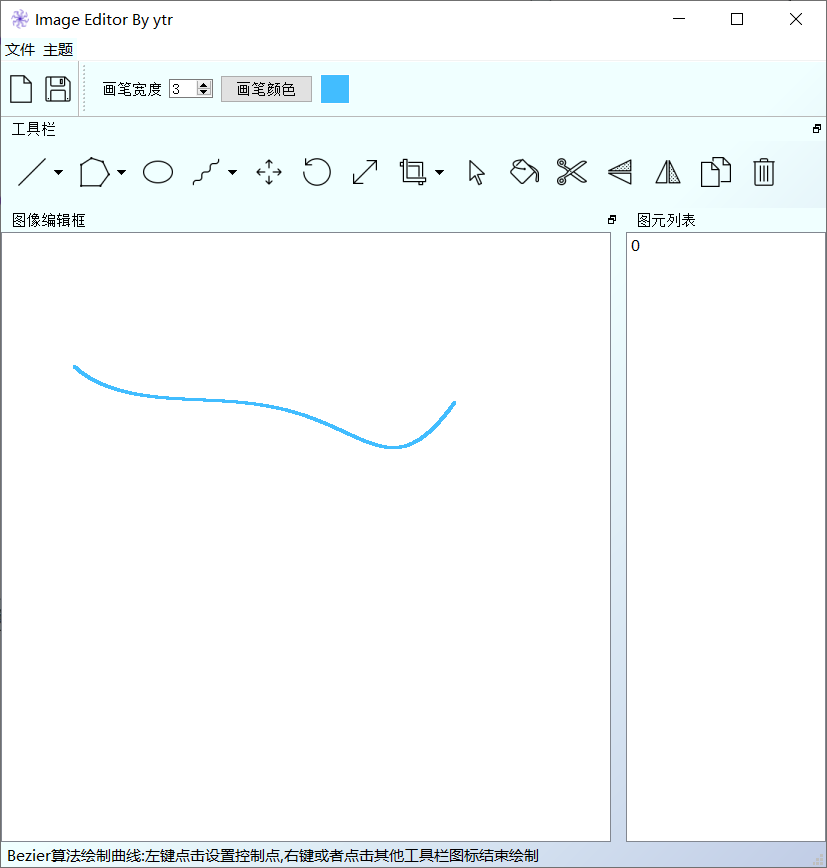The height and width of the screenshot is (868, 827).
Task: Click the 画笔宽度 label
Action: 132,89
